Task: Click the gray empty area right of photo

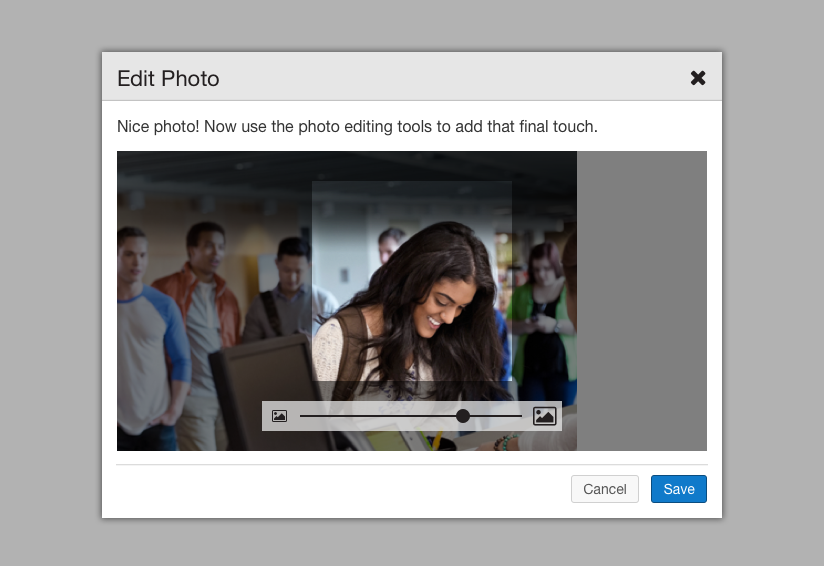Action: [x=641, y=300]
